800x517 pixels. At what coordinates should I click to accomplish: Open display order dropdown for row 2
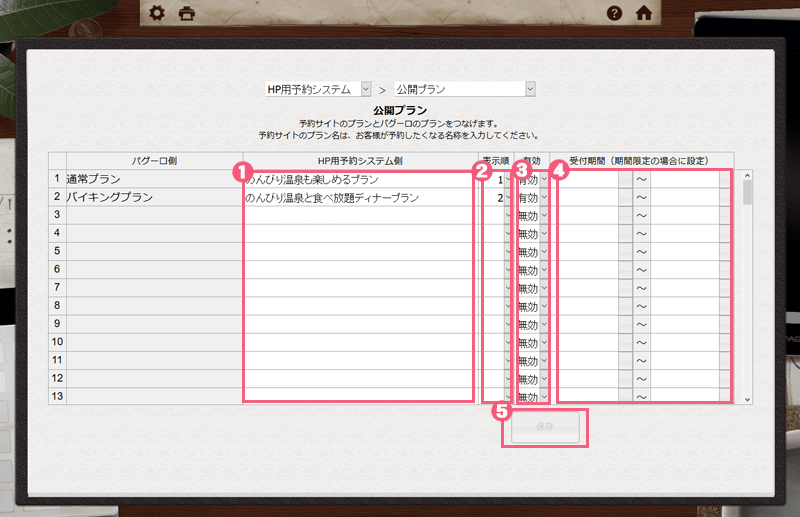tap(508, 198)
